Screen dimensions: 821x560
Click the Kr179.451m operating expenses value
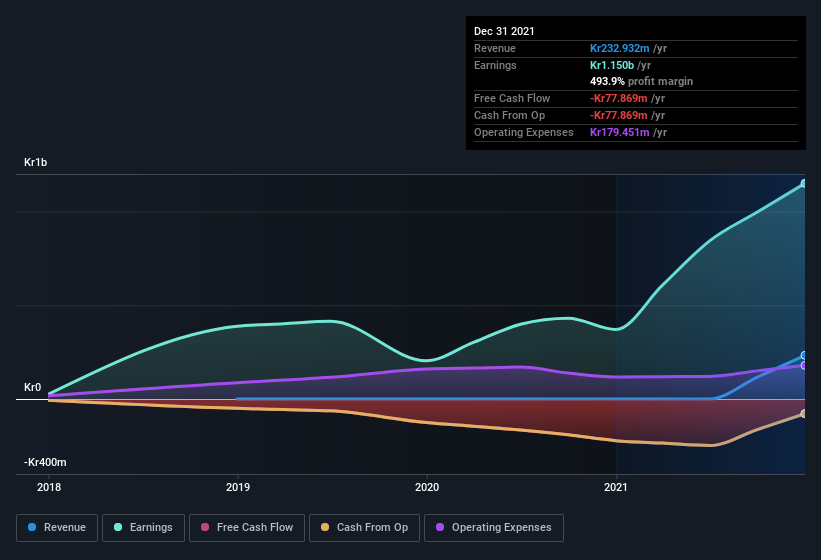point(619,132)
